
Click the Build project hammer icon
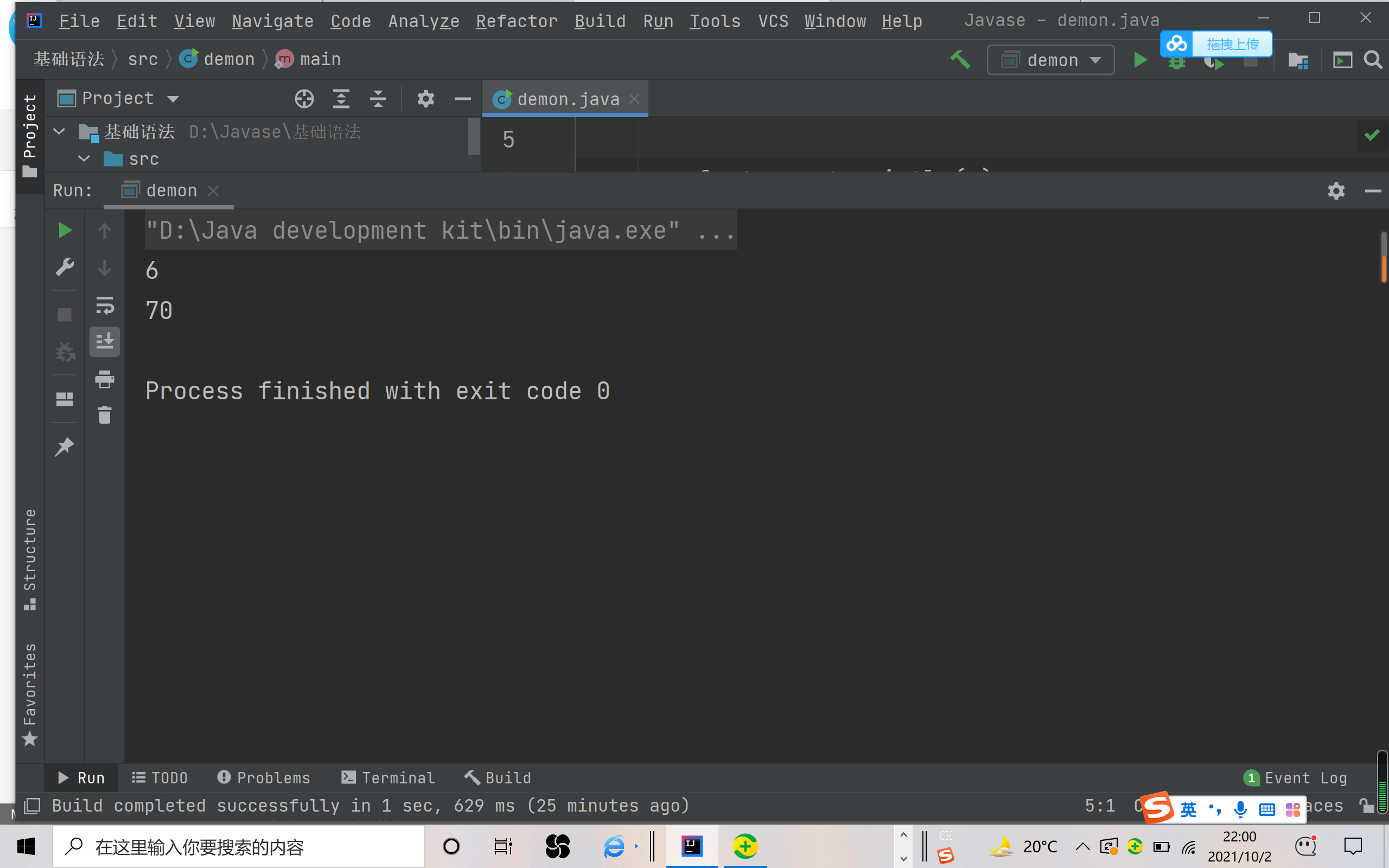click(960, 60)
